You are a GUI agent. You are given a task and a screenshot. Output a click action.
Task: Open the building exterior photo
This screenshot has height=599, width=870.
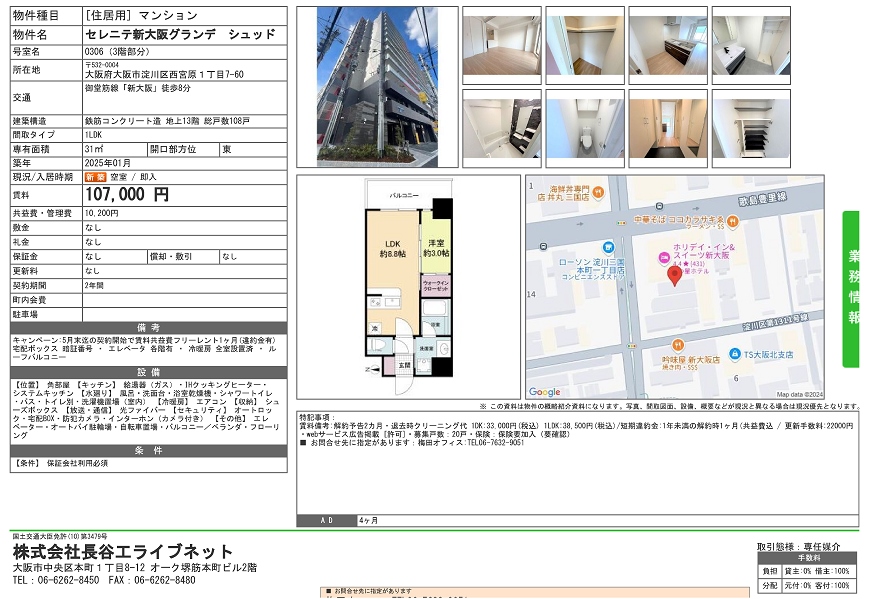click(x=377, y=87)
